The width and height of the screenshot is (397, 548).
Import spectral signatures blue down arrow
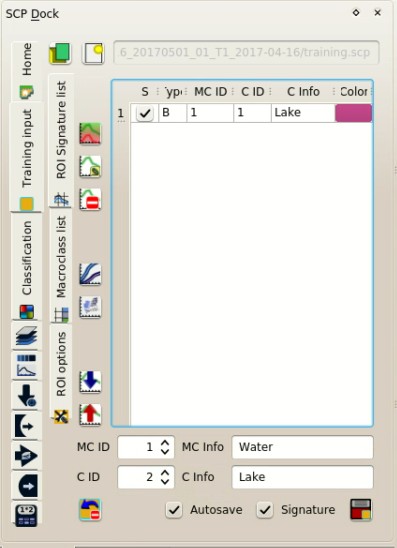point(90,382)
